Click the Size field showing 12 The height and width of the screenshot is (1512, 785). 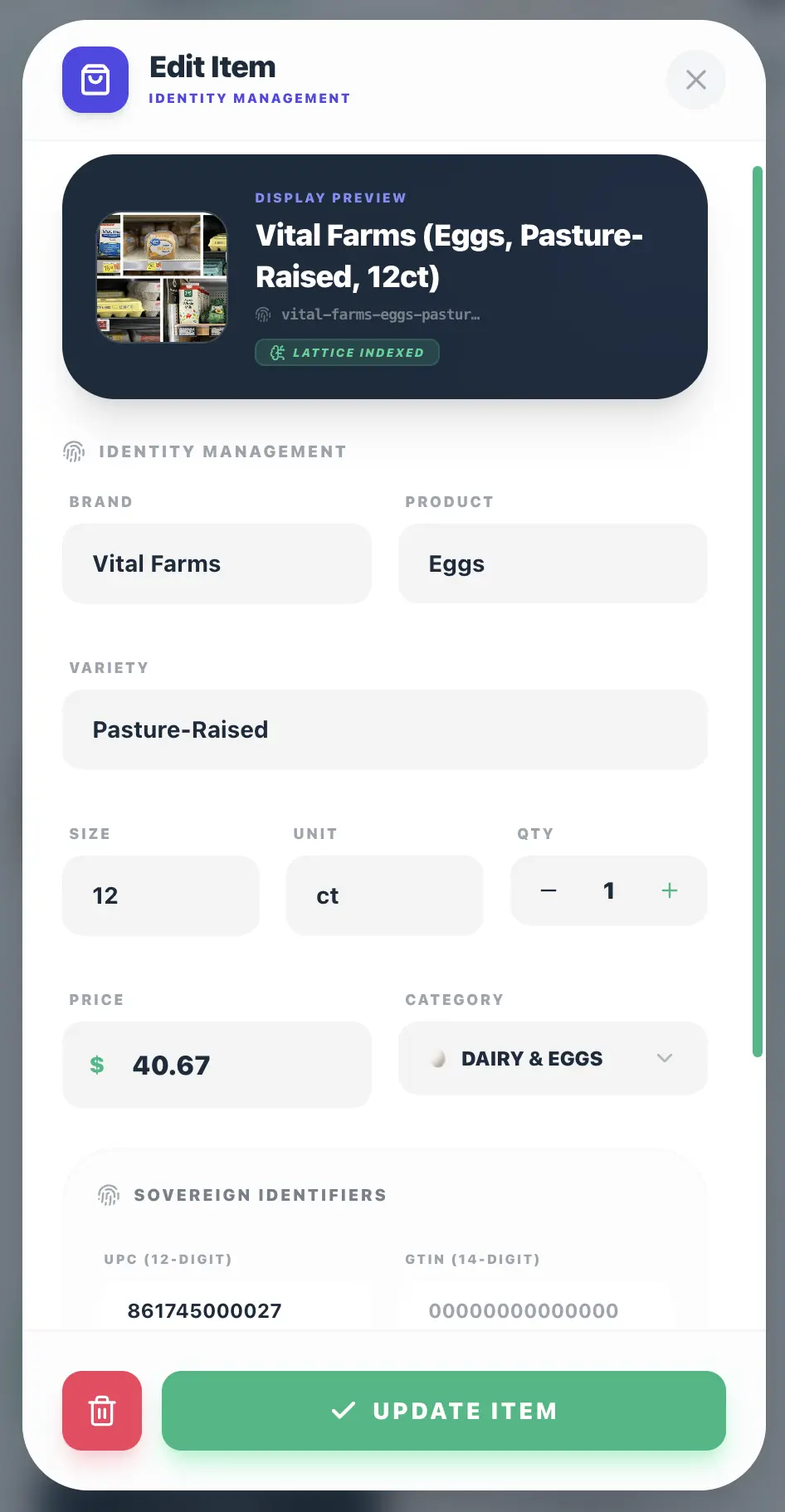point(161,895)
